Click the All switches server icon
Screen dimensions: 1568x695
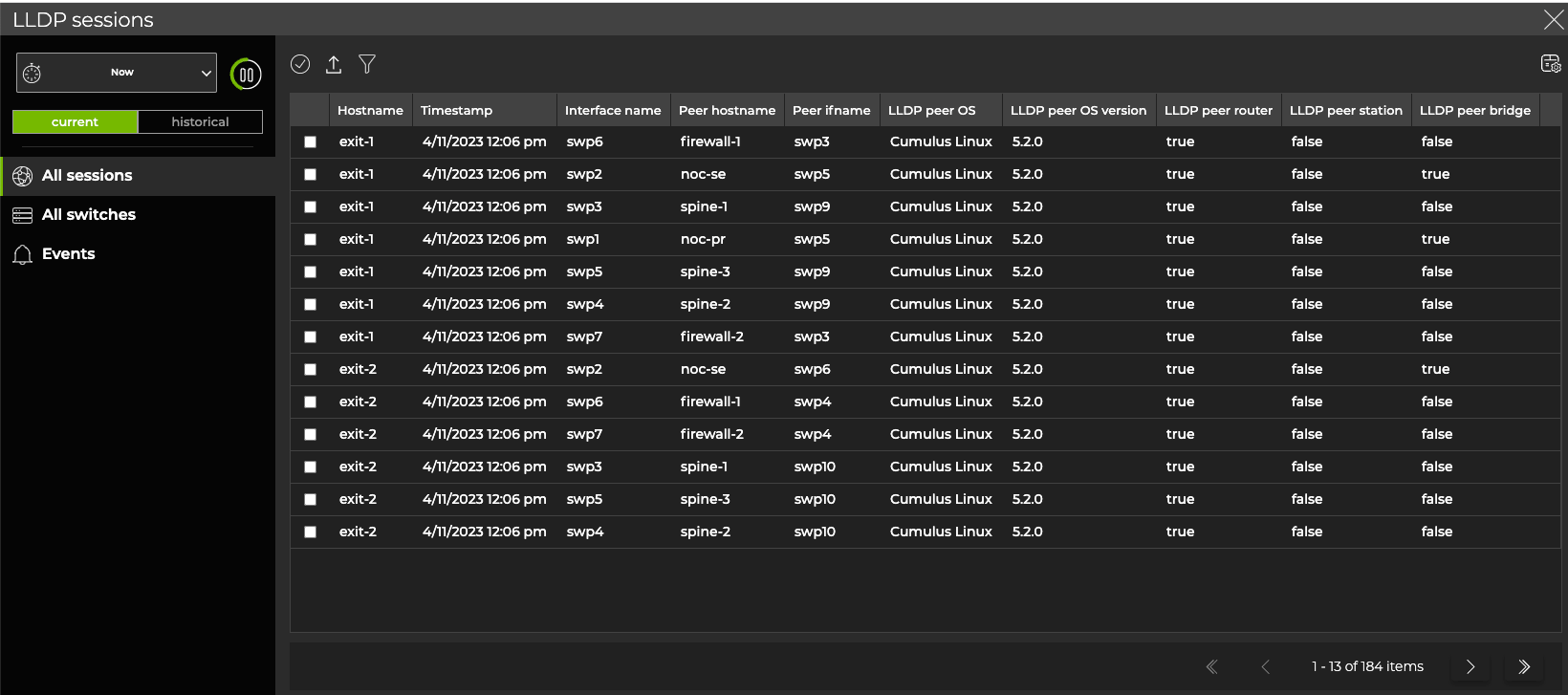point(23,215)
